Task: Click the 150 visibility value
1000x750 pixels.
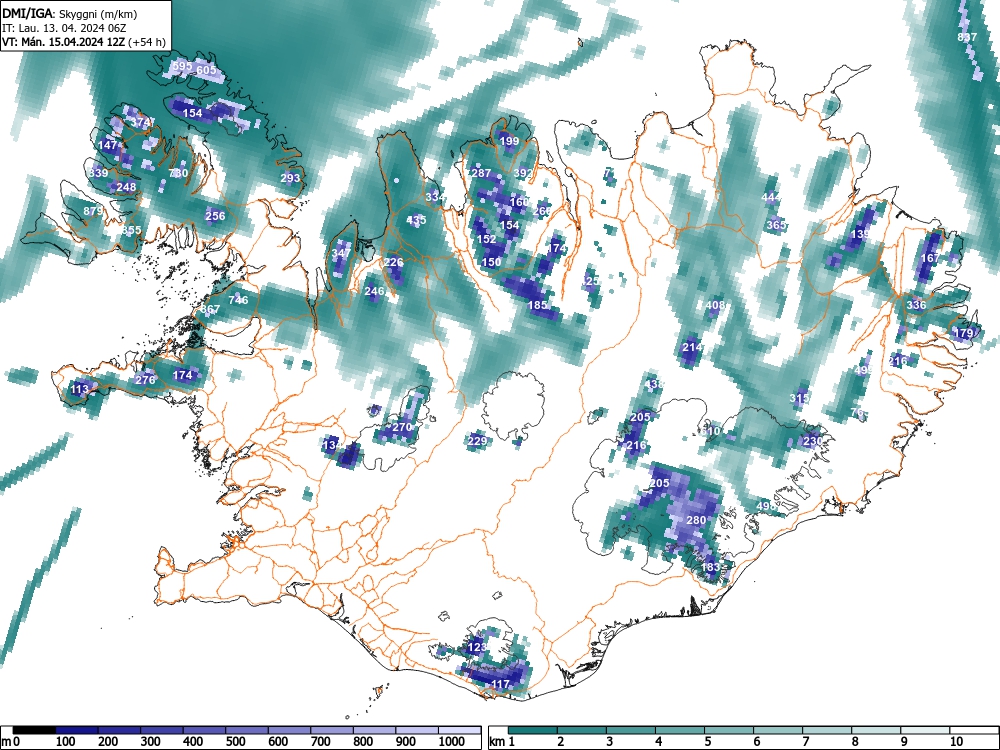Action: tap(491, 262)
